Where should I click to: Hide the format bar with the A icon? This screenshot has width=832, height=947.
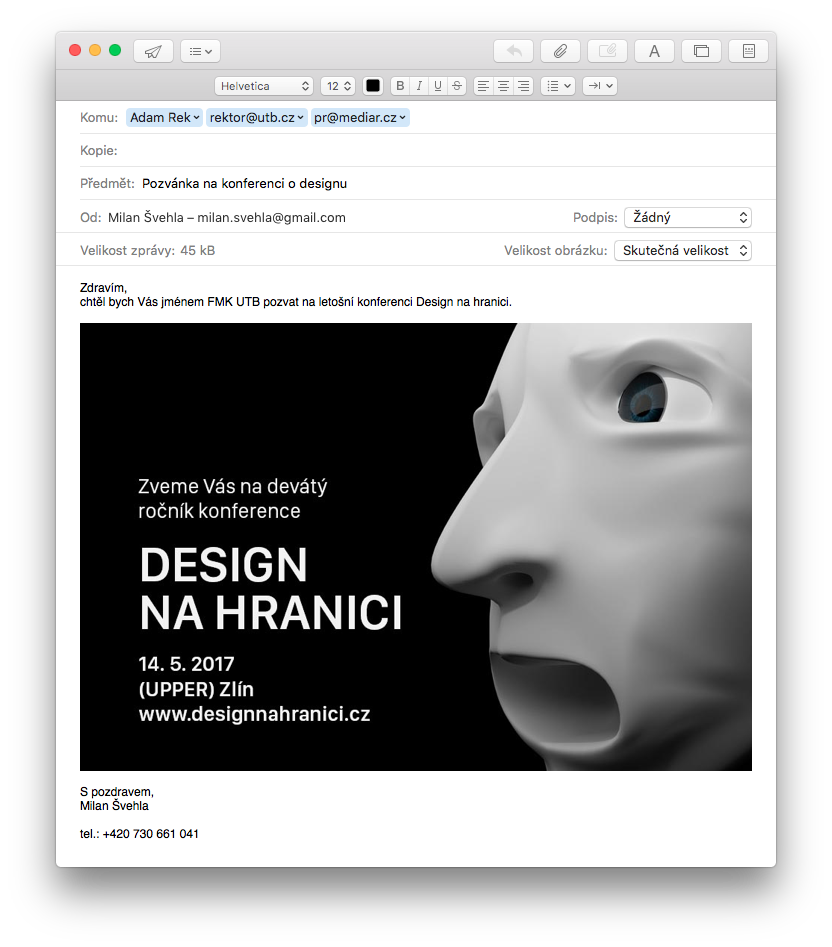[654, 51]
